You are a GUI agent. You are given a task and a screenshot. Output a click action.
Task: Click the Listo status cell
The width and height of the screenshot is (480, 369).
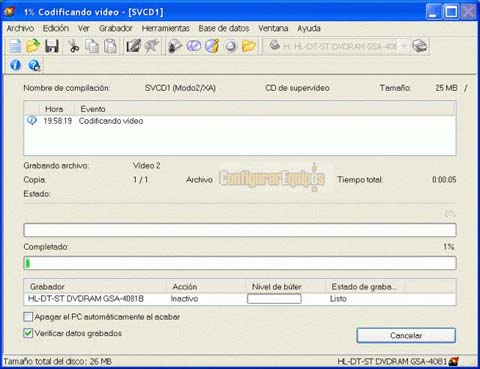[338, 299]
